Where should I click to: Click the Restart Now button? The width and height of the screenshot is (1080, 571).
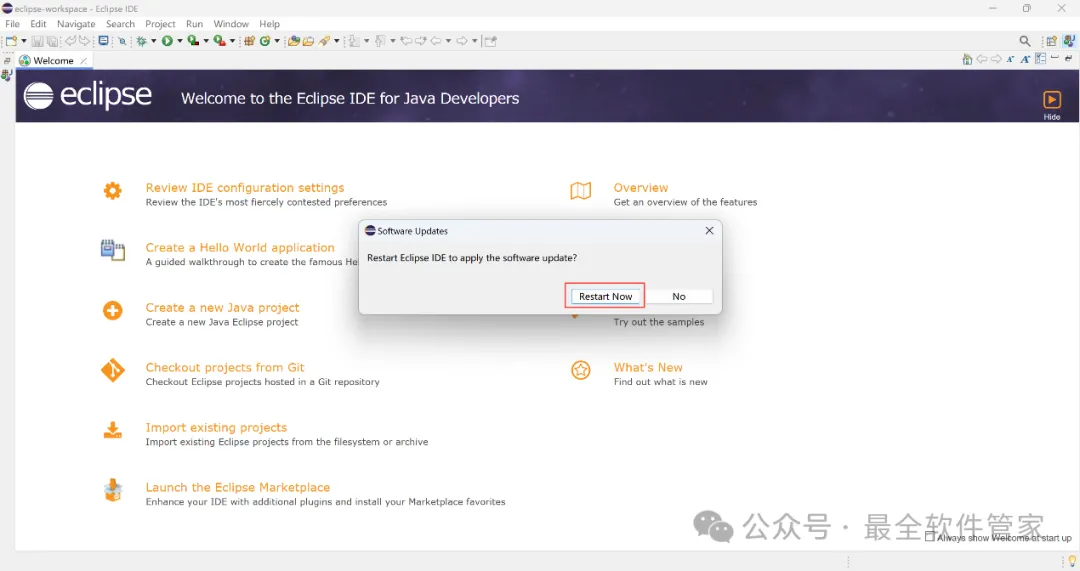(605, 296)
